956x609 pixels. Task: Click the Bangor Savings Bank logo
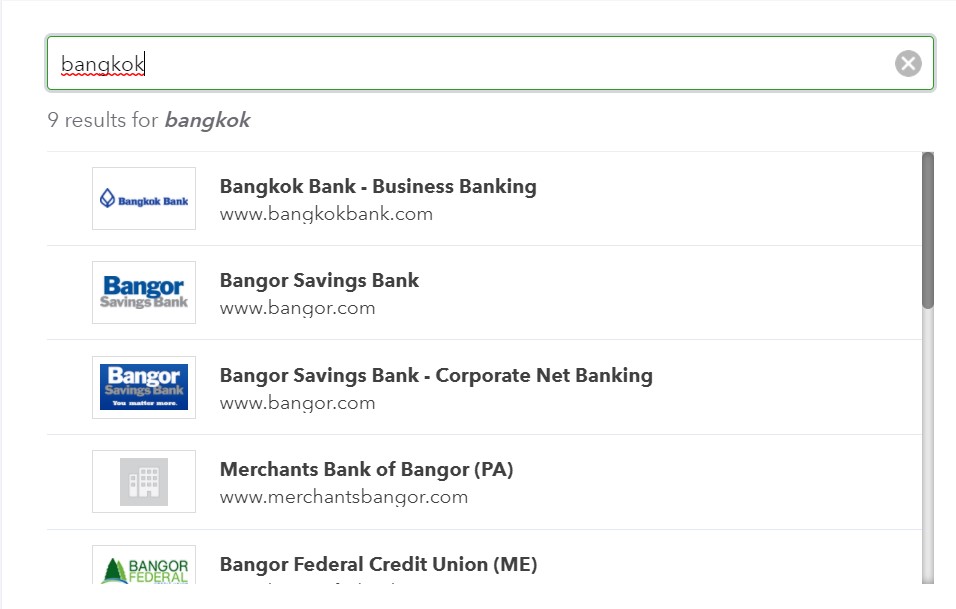pos(144,293)
